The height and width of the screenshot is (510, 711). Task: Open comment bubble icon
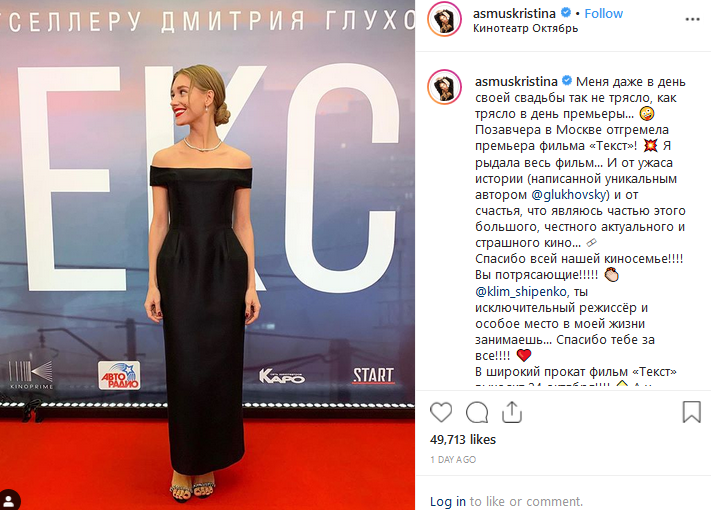(477, 412)
